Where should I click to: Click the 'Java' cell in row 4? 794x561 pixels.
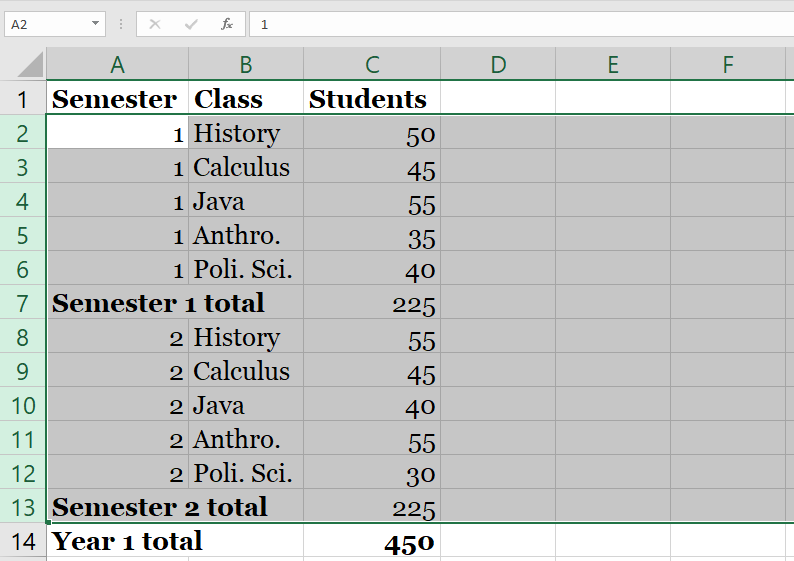(x=246, y=201)
